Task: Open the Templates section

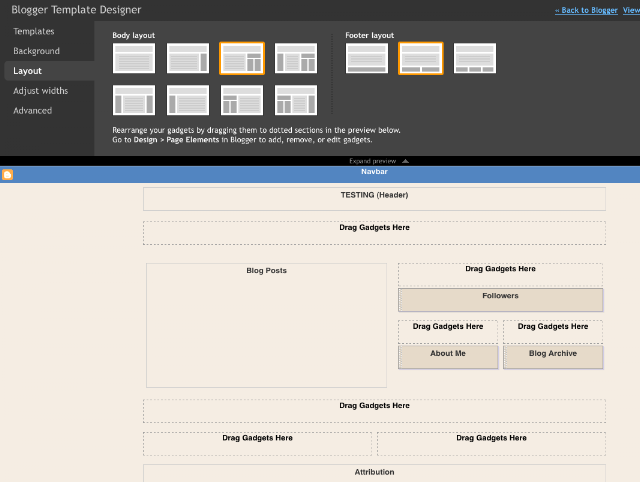Action: (33, 31)
